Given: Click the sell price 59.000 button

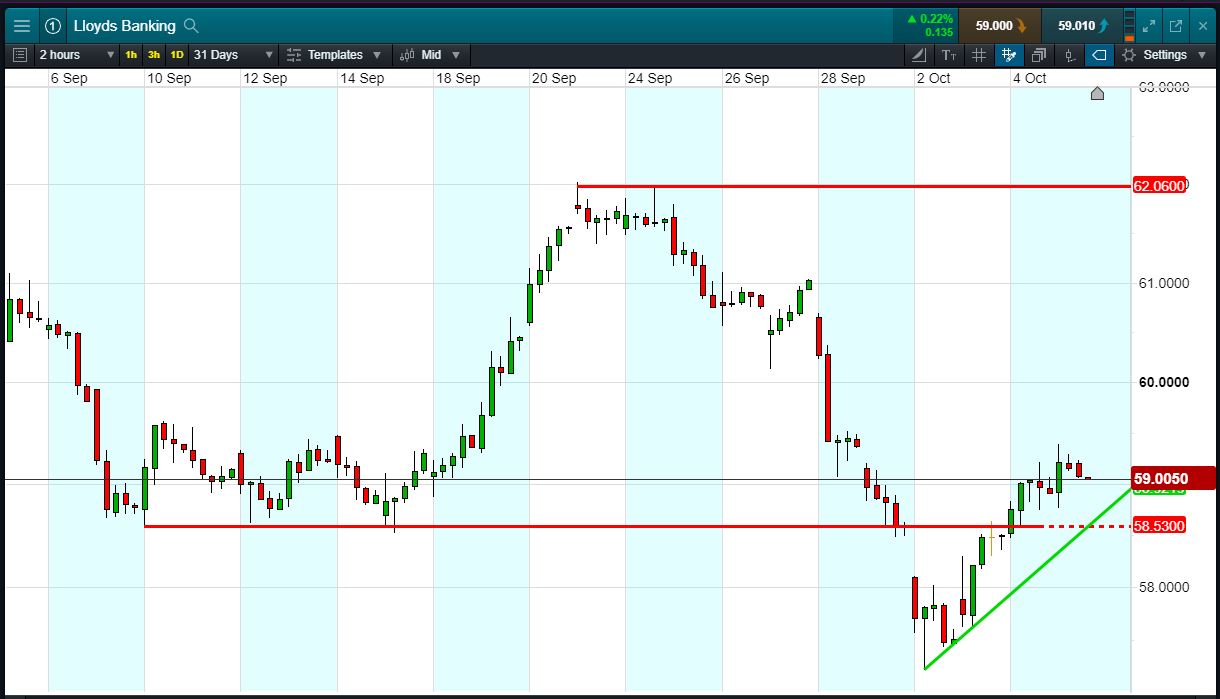Looking at the screenshot, I should coord(999,26).
